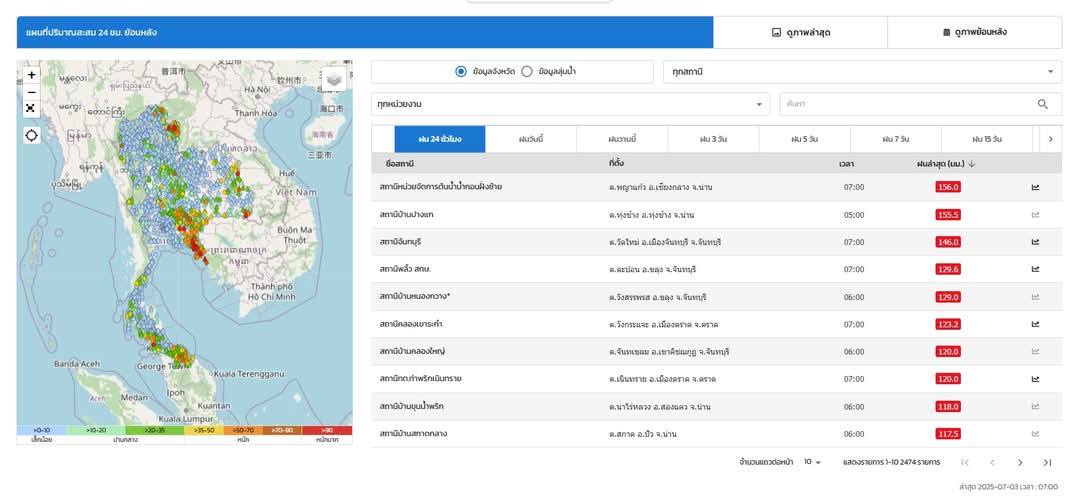This screenshot has height=502, width=1080.
Task: Open the ทุกสถานี station dropdown
Action: click(861, 72)
